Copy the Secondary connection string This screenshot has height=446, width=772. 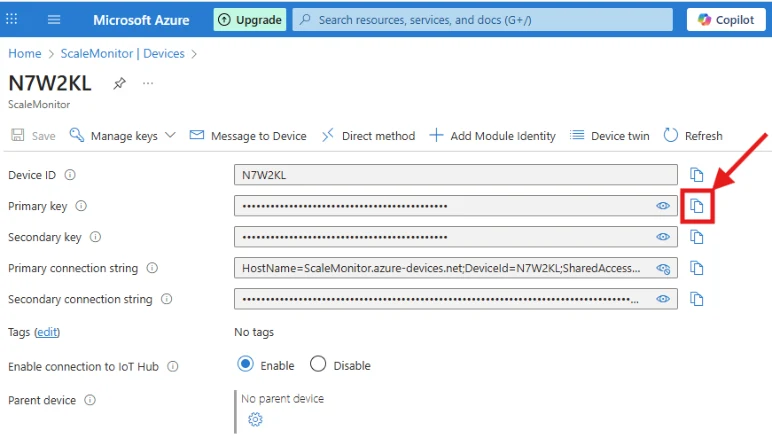click(696, 299)
